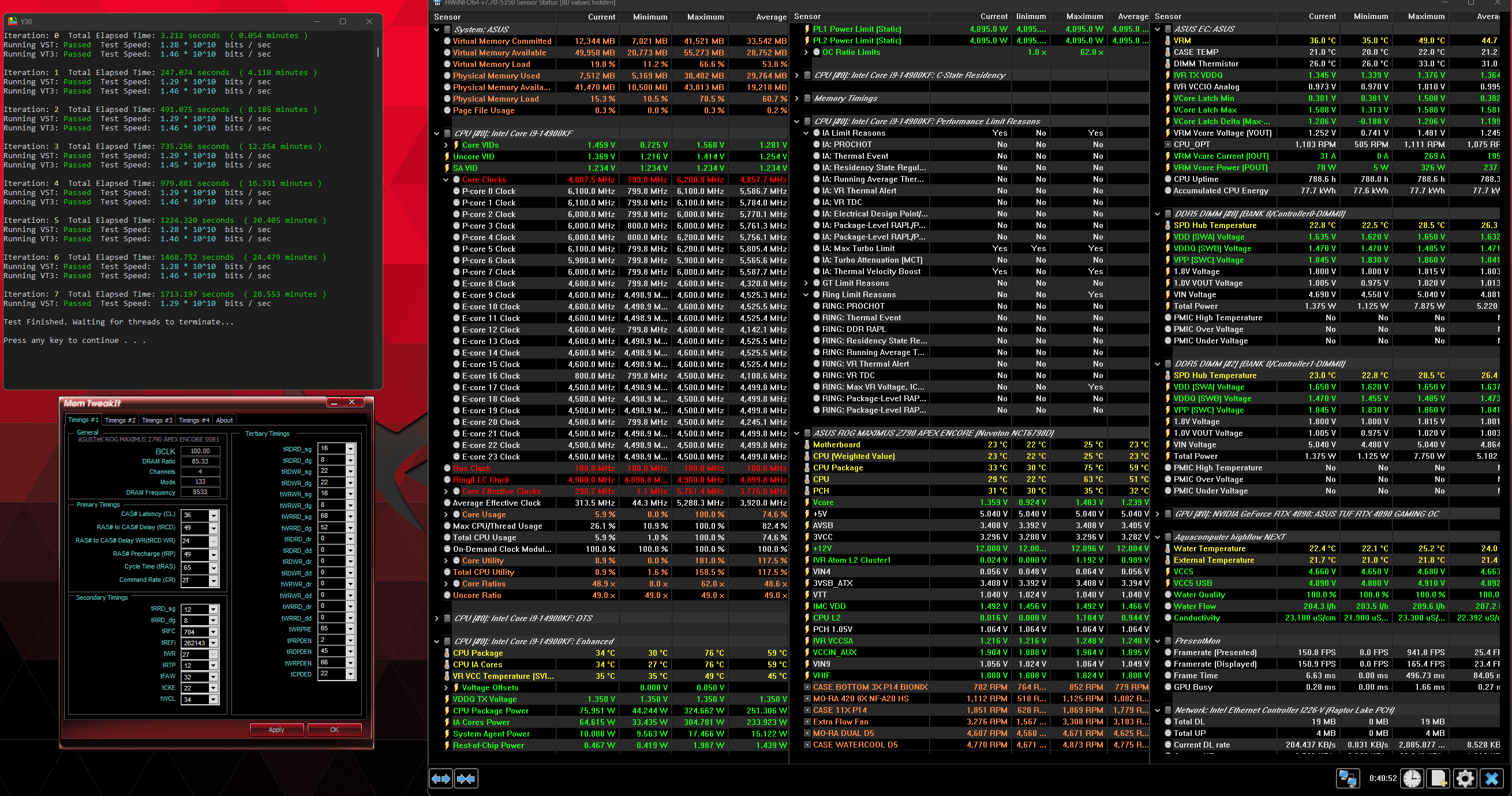Expand the GT Limit Reasons entry
Image resolution: width=1512 pixels, height=796 pixels.
point(806,283)
